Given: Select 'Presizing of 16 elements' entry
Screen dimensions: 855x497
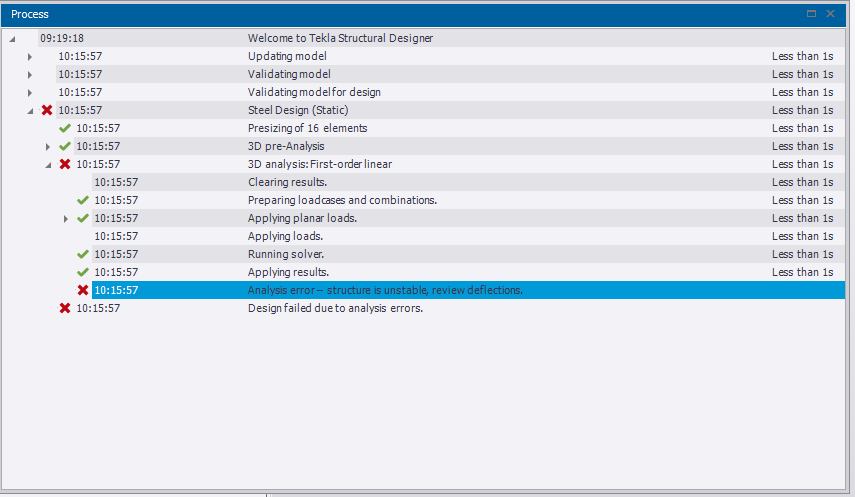Looking at the screenshot, I should pos(308,128).
